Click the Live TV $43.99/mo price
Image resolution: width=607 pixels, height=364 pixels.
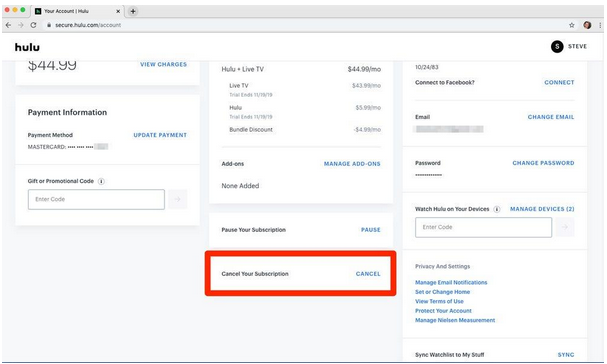(x=366, y=86)
